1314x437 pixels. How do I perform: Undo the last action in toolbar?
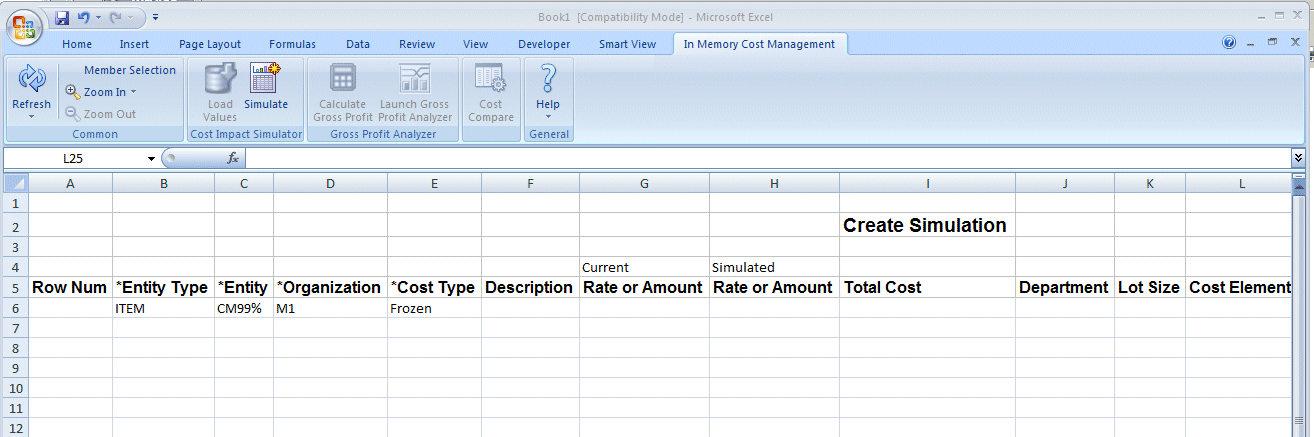click(x=83, y=18)
